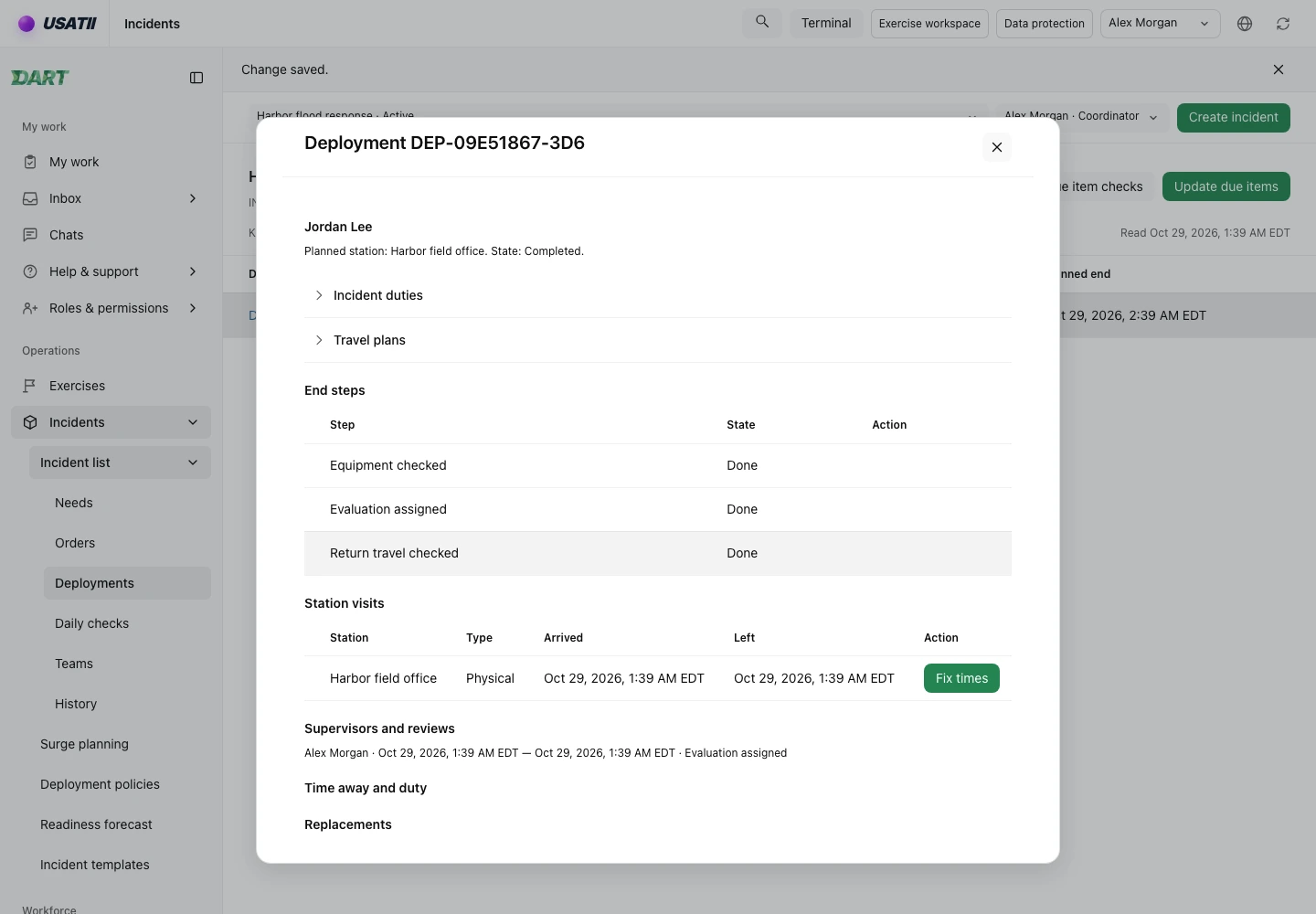Open the Deployments sidebar item
The height and width of the screenshot is (914, 1316).
pyautogui.click(x=127, y=583)
